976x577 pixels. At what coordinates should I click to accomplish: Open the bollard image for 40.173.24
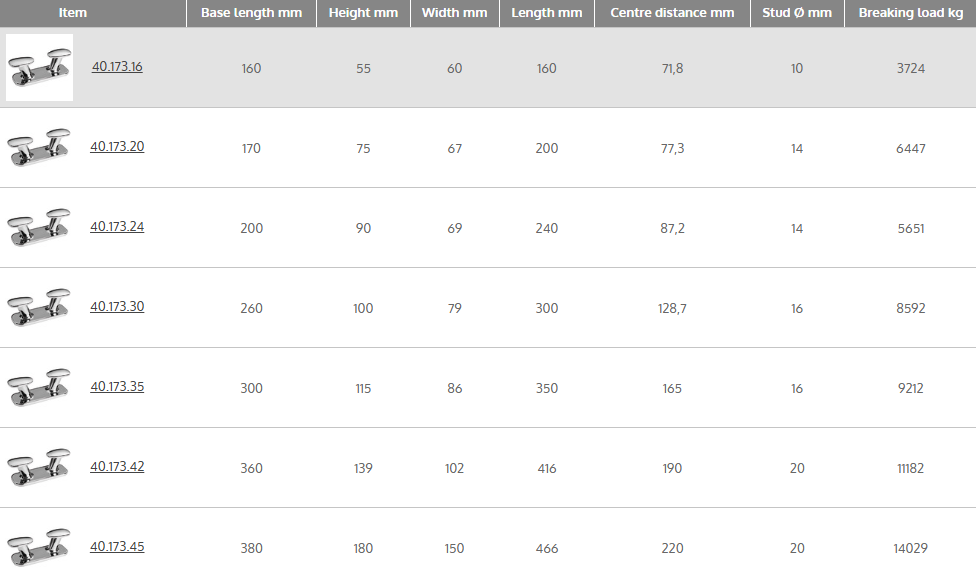coord(39,227)
